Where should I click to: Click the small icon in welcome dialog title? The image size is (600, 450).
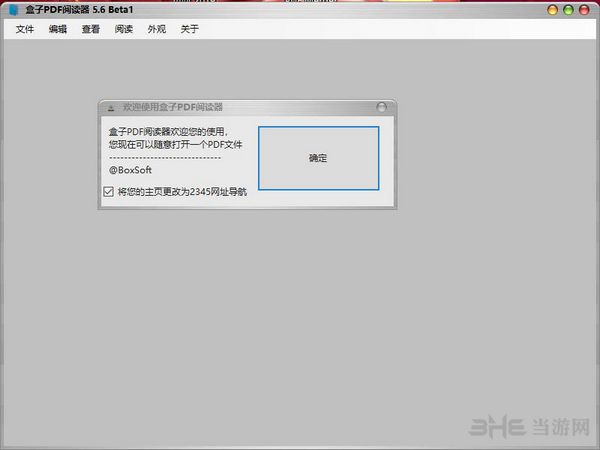pos(111,108)
